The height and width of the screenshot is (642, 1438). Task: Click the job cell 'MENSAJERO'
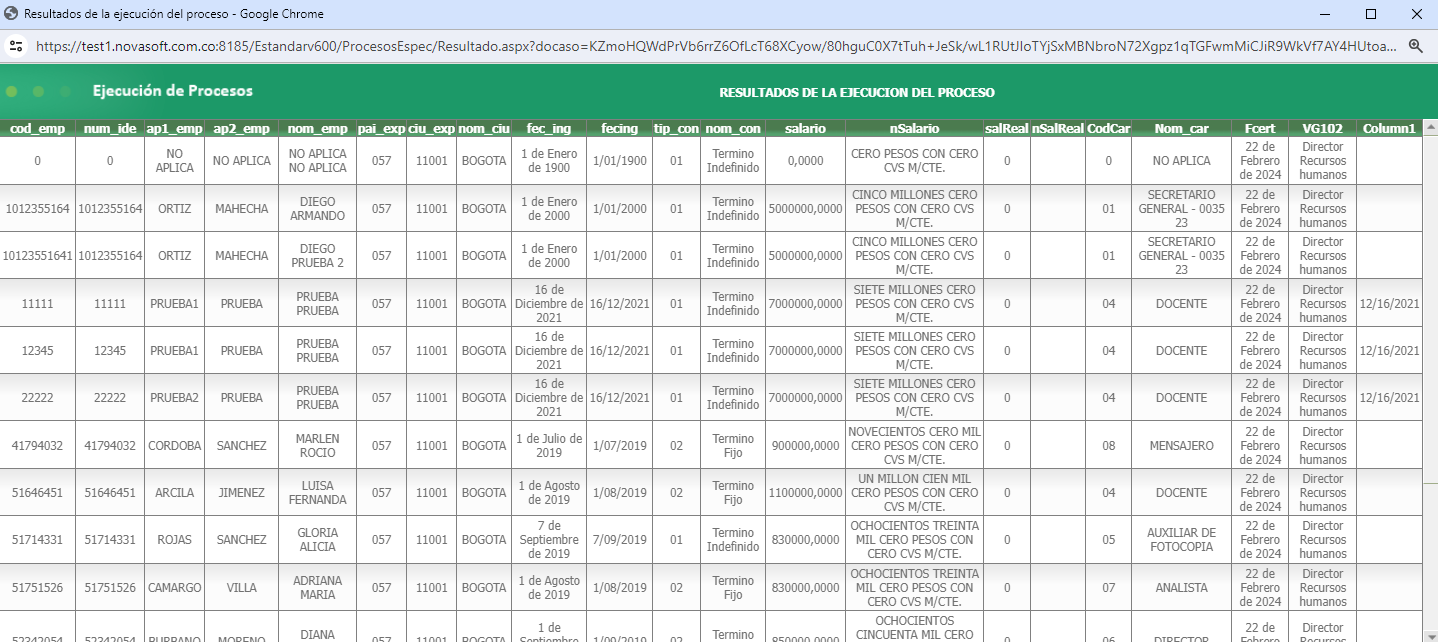pos(1182,446)
